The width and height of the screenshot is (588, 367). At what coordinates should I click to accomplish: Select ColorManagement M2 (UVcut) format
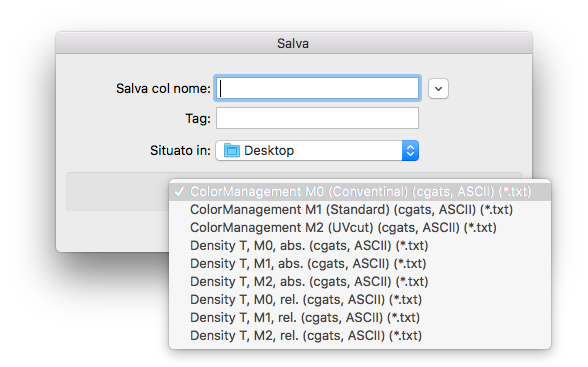(x=360, y=228)
